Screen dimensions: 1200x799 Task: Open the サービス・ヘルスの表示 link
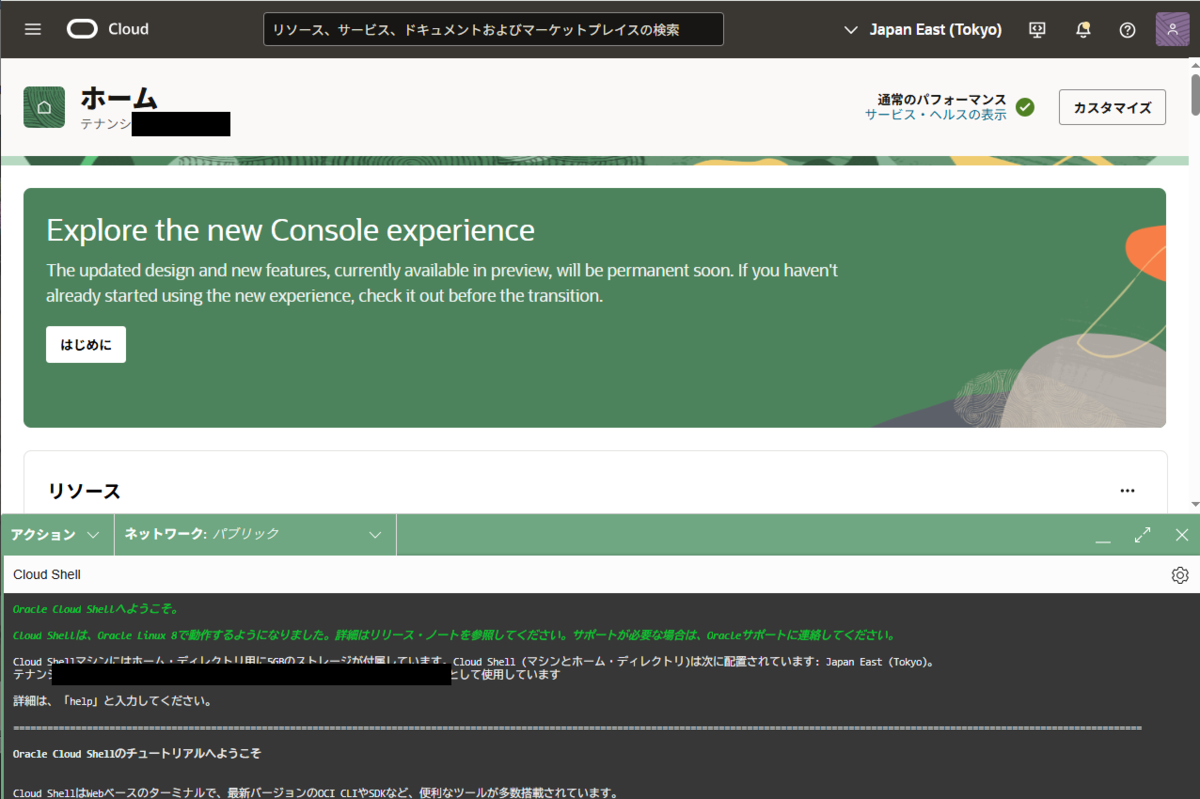pyautogui.click(x=936, y=115)
